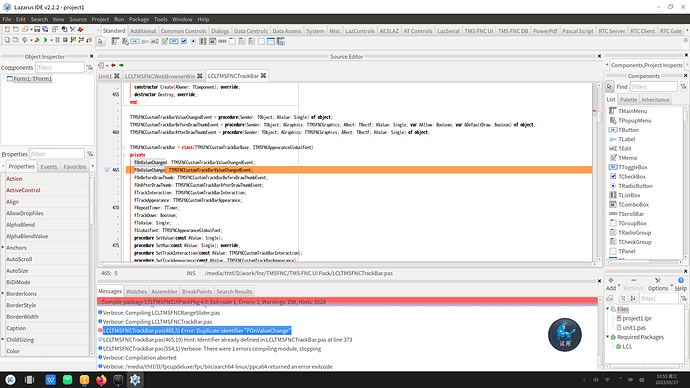The image size is (690, 388).
Task: Expand the BorderIcons property
Action: tap(3, 293)
